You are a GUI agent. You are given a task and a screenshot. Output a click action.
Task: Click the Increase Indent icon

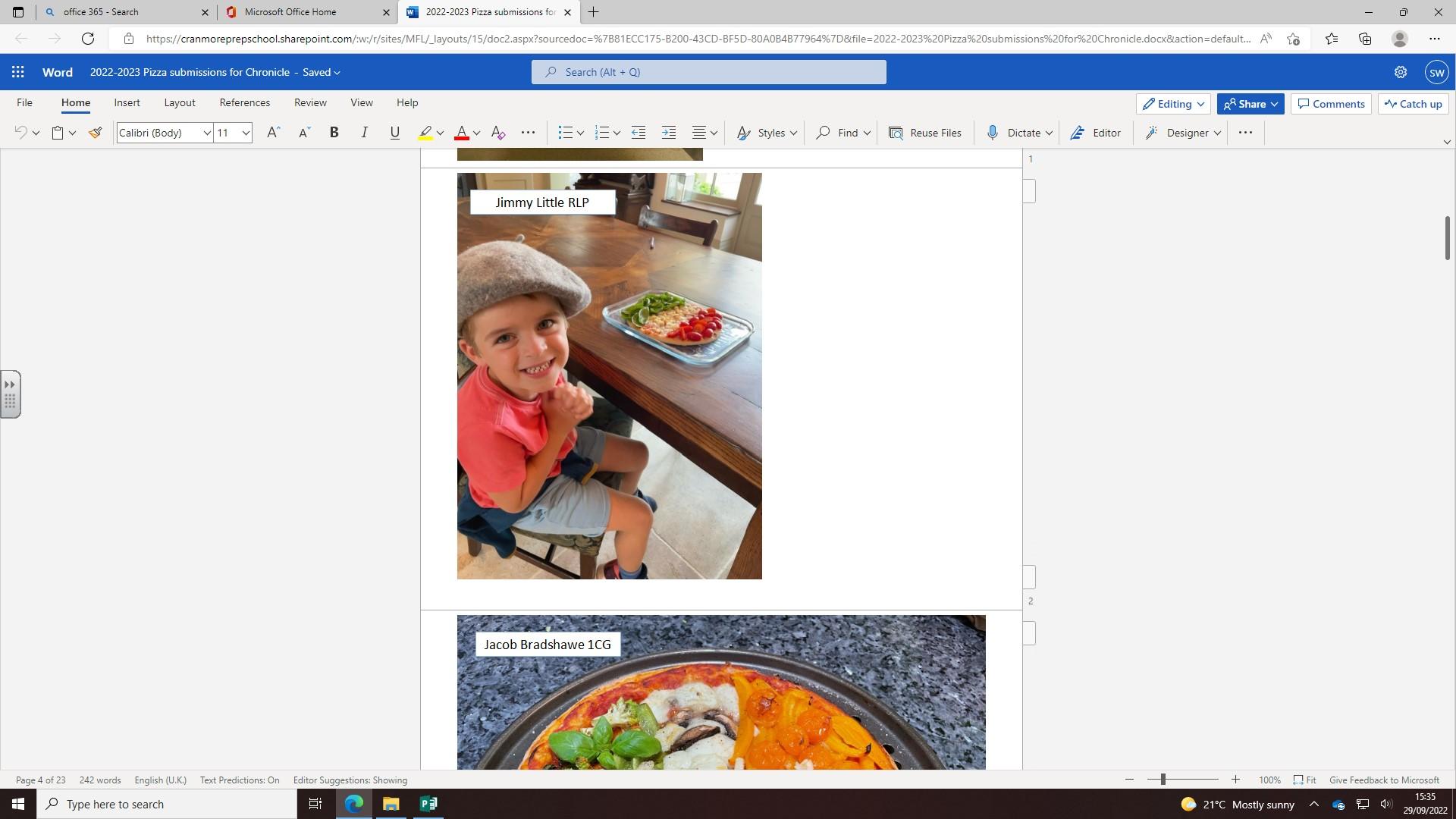(x=668, y=133)
